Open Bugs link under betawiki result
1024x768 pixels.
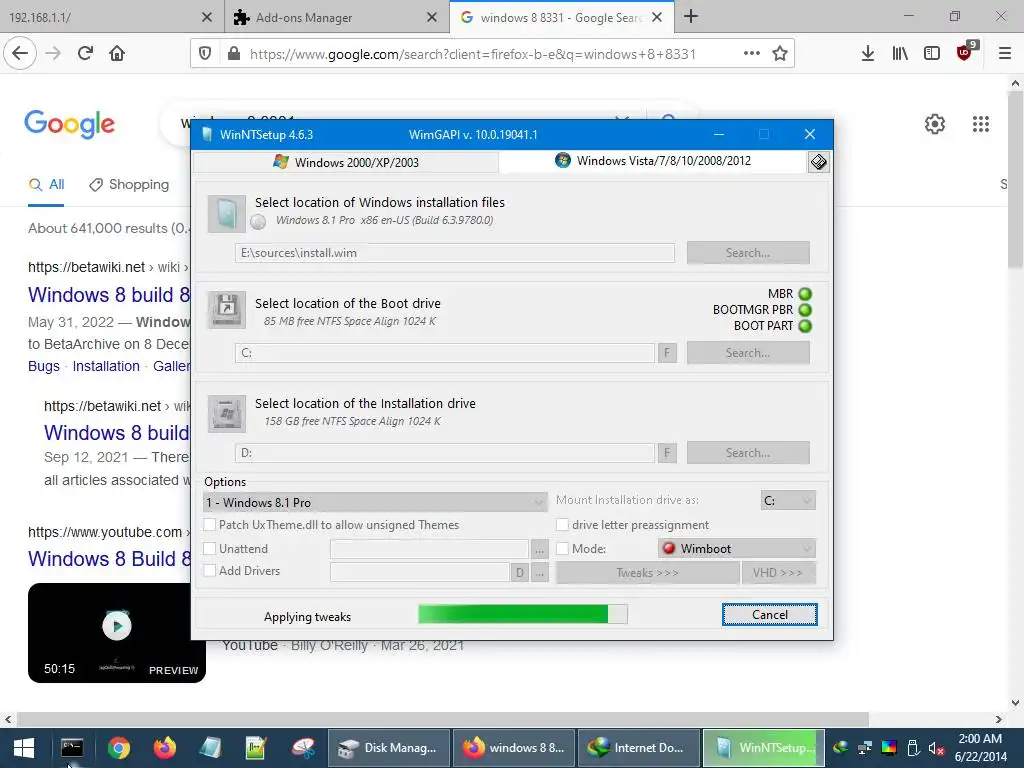click(44, 366)
